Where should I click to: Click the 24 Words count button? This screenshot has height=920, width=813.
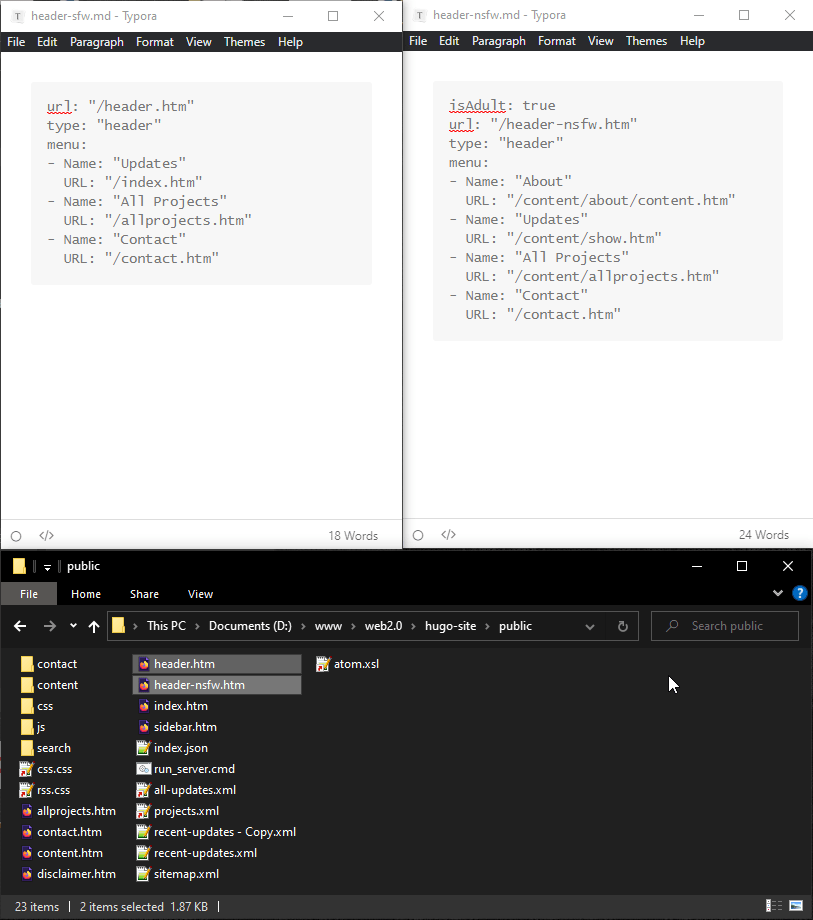click(x=764, y=535)
